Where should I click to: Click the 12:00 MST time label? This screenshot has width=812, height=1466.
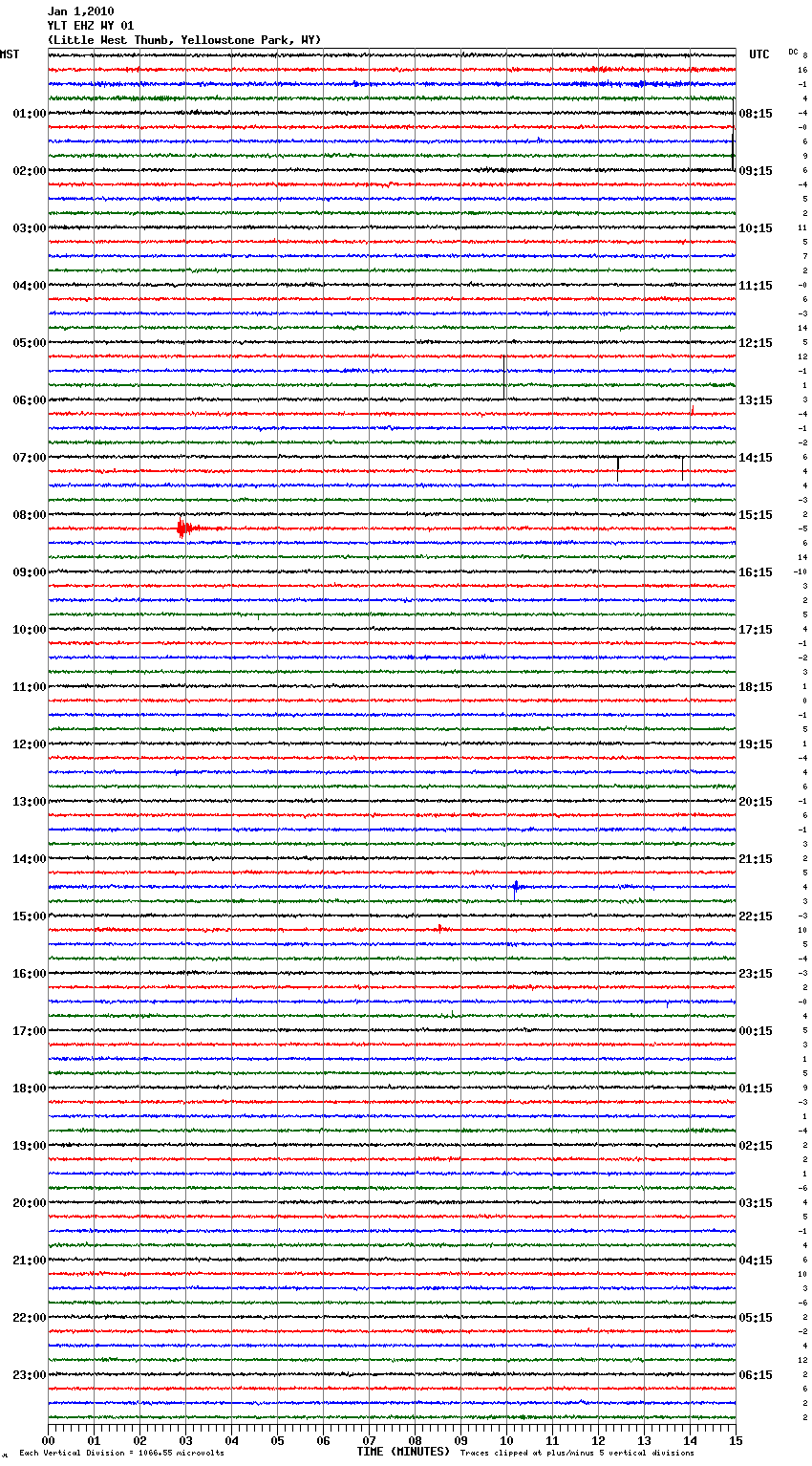click(x=29, y=744)
